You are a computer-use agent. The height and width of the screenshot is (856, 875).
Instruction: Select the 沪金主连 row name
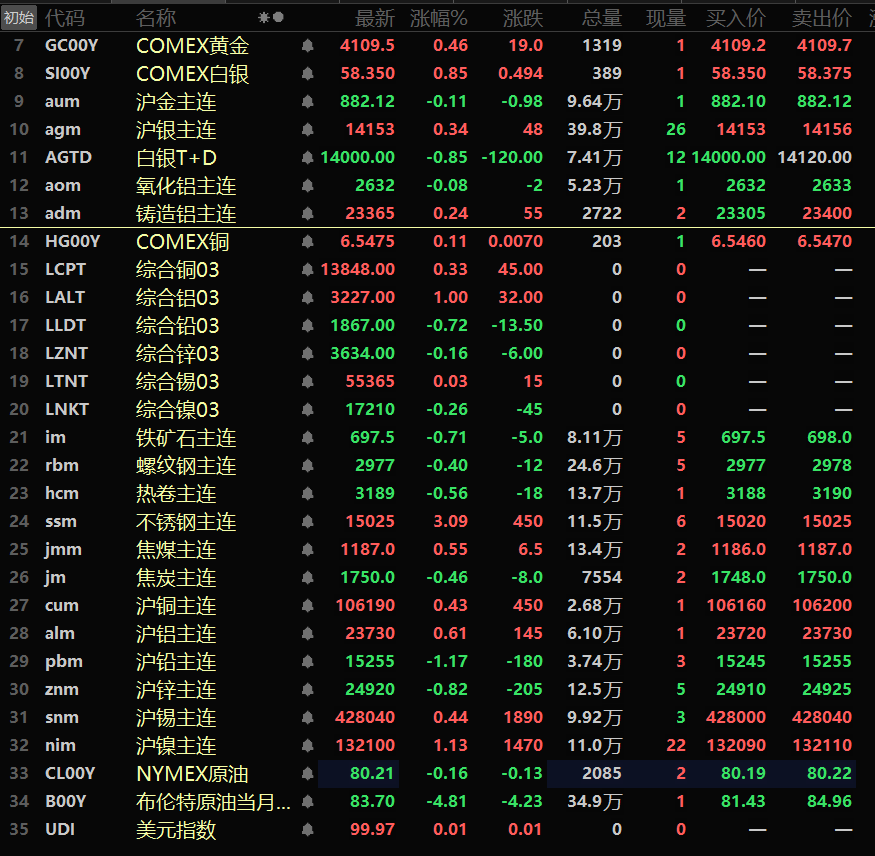click(176, 102)
